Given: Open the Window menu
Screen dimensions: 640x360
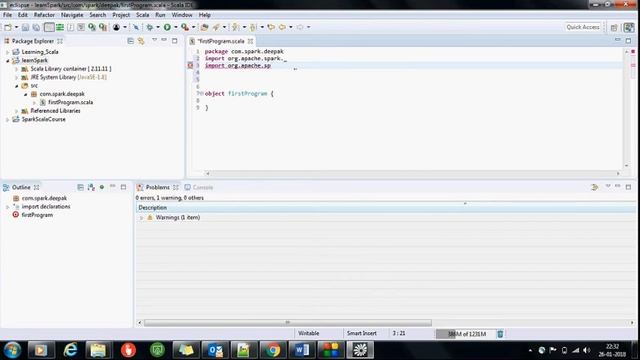Looking at the screenshot, I should click(182, 15).
